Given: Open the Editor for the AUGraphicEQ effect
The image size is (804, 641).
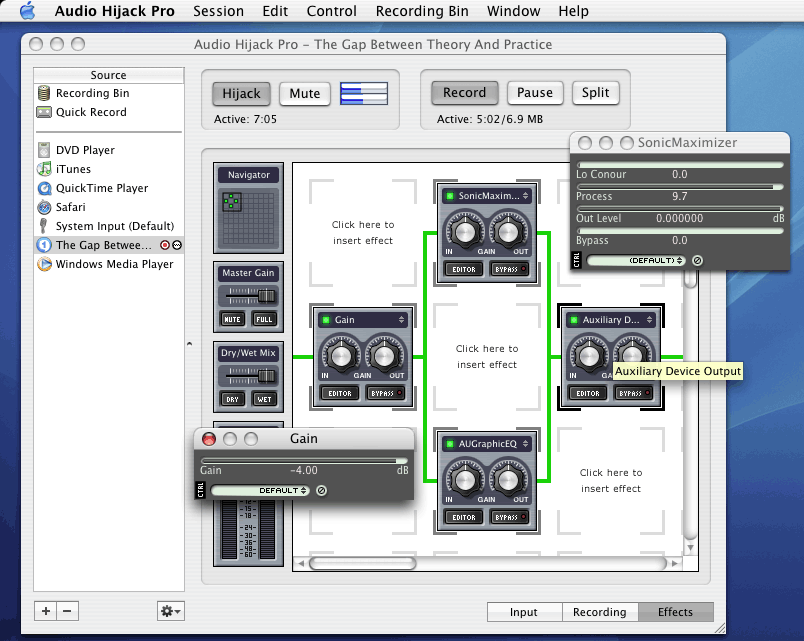Looking at the screenshot, I should pyautogui.click(x=464, y=517).
